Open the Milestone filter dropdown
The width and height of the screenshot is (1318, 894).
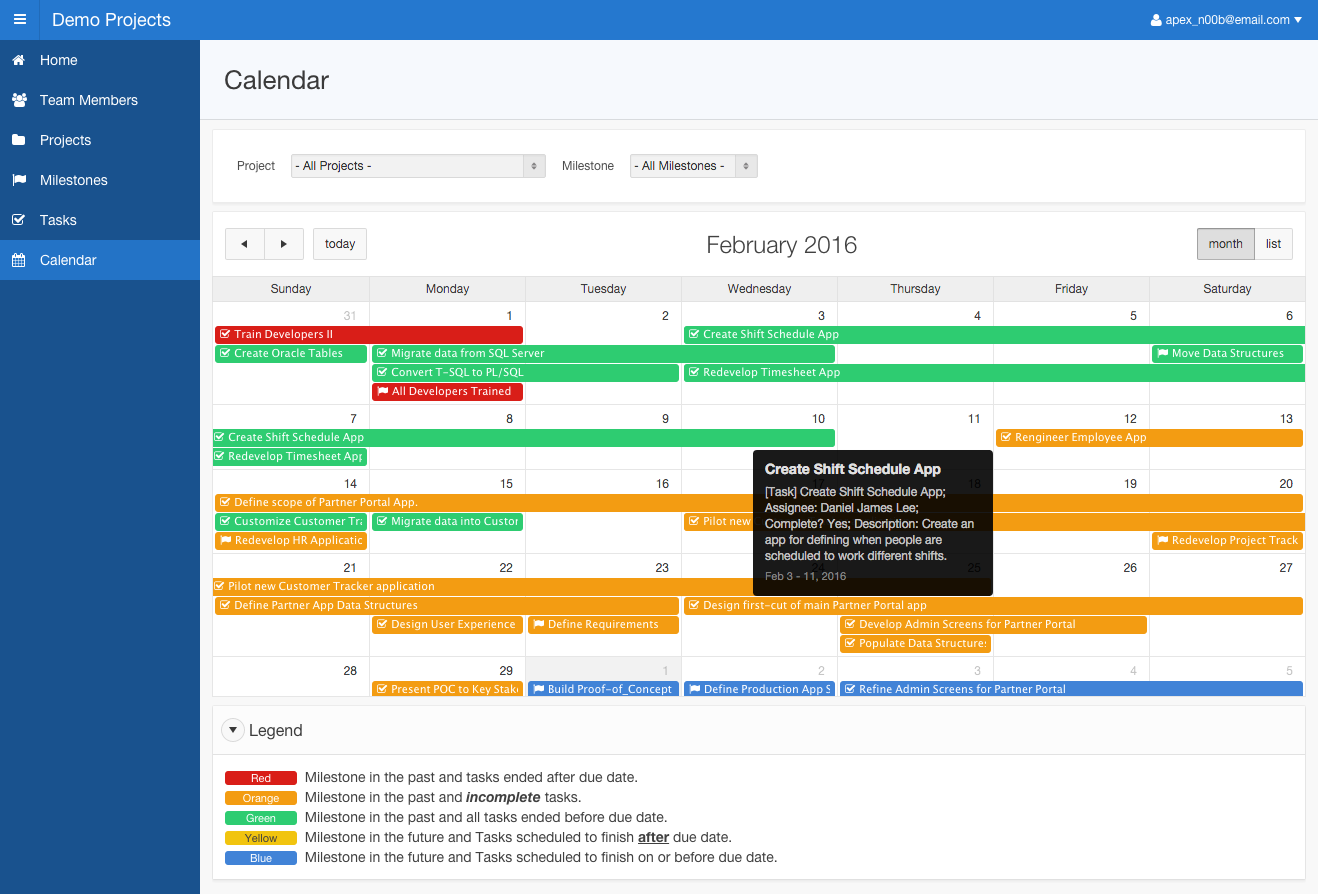[693, 165]
